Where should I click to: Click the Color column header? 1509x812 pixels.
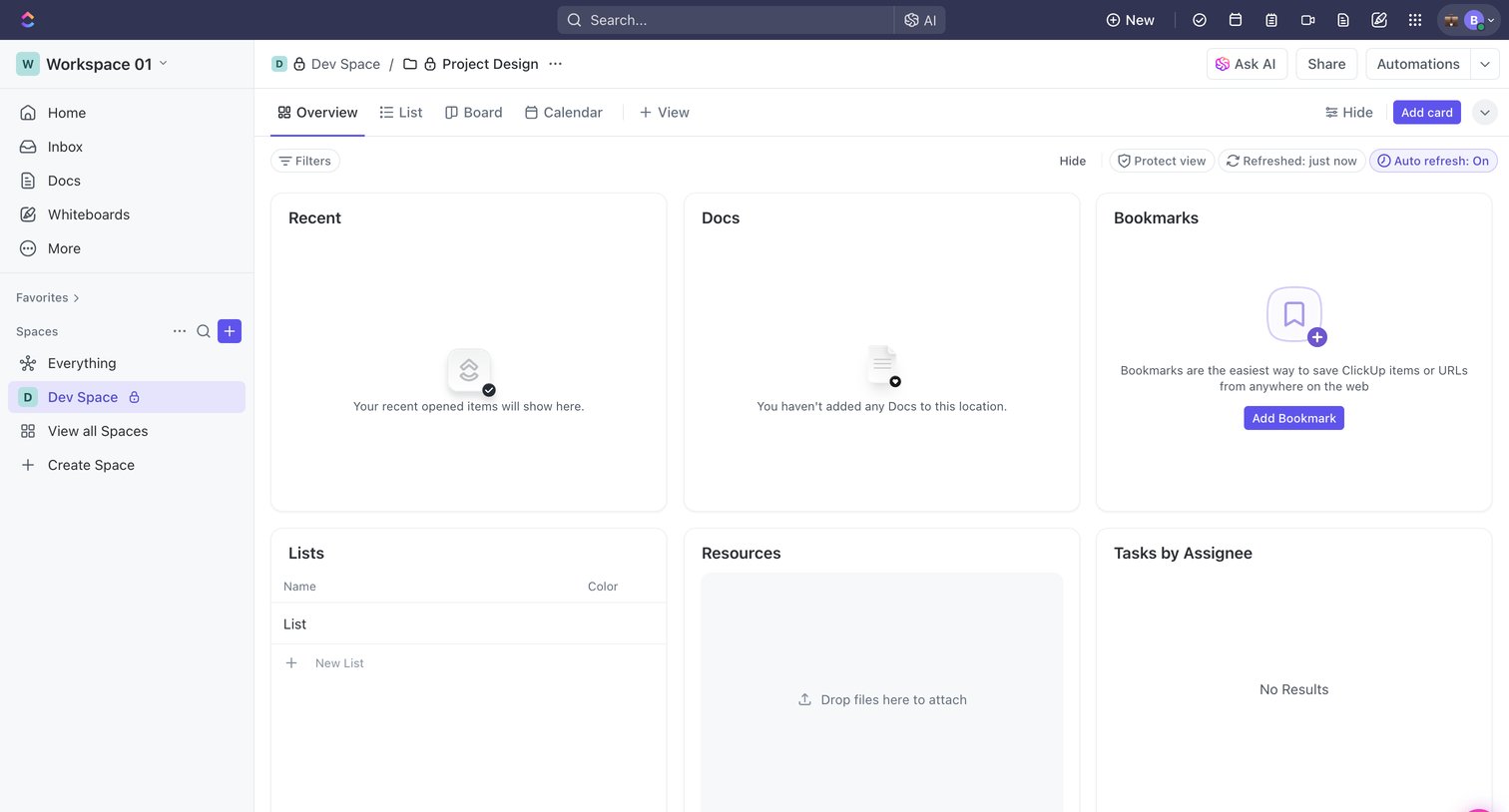click(603, 587)
